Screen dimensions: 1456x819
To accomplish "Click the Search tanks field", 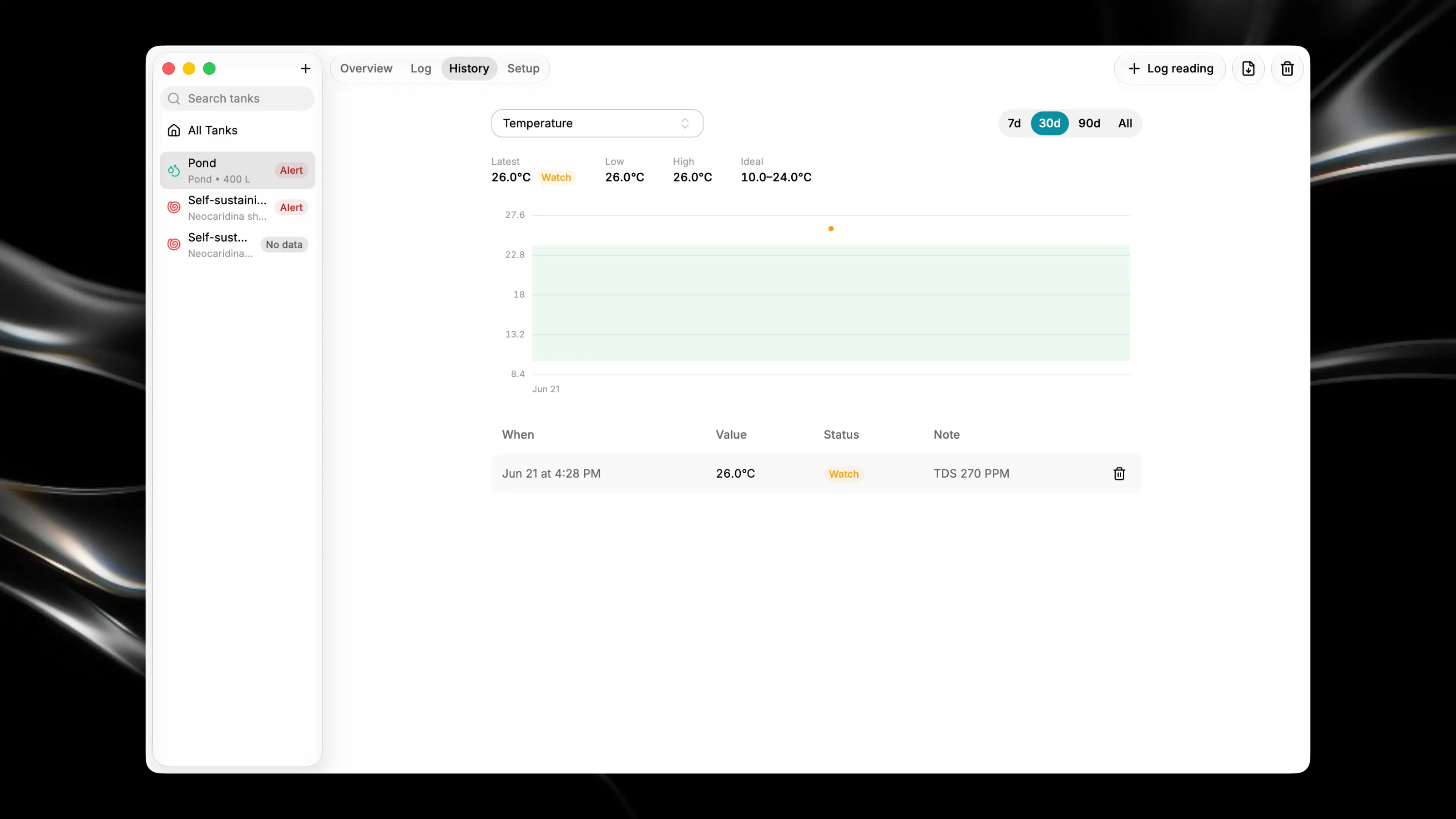I will pos(238,98).
